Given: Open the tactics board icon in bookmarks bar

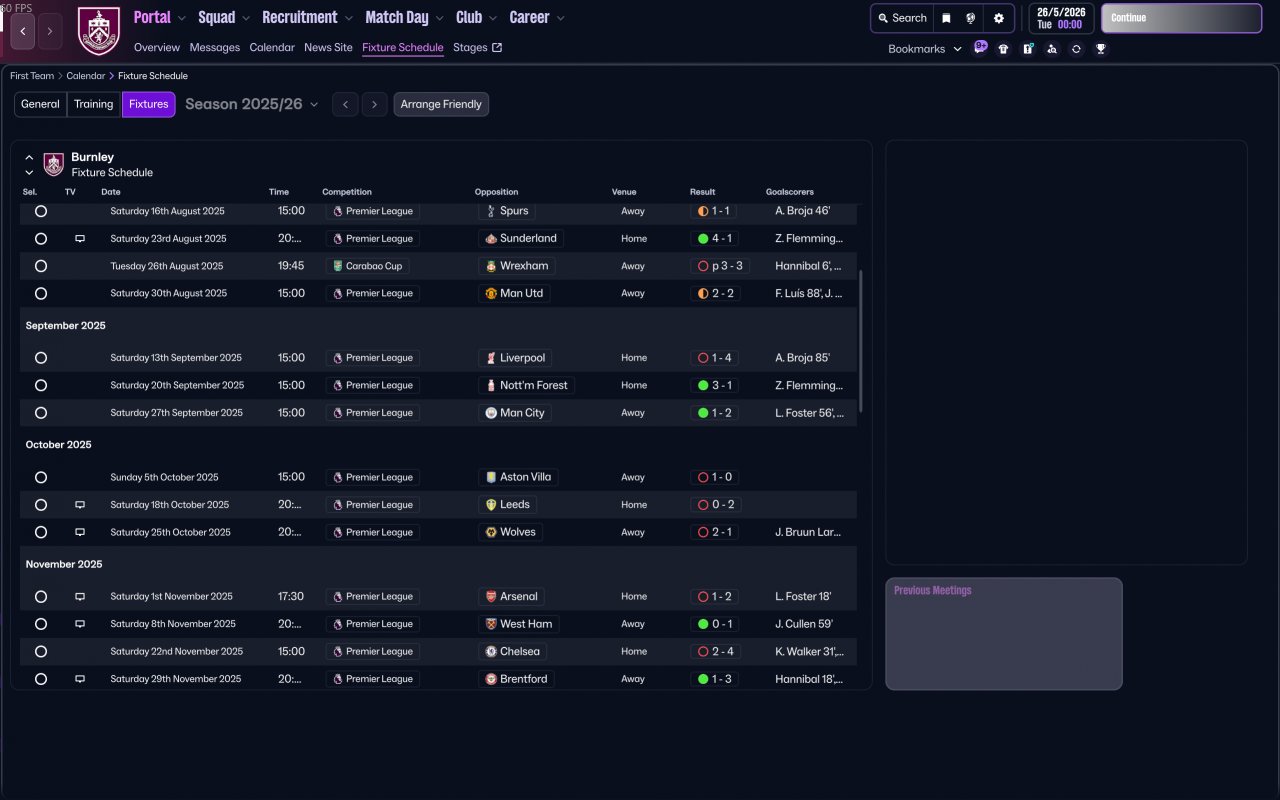Looking at the screenshot, I should coord(1028,48).
